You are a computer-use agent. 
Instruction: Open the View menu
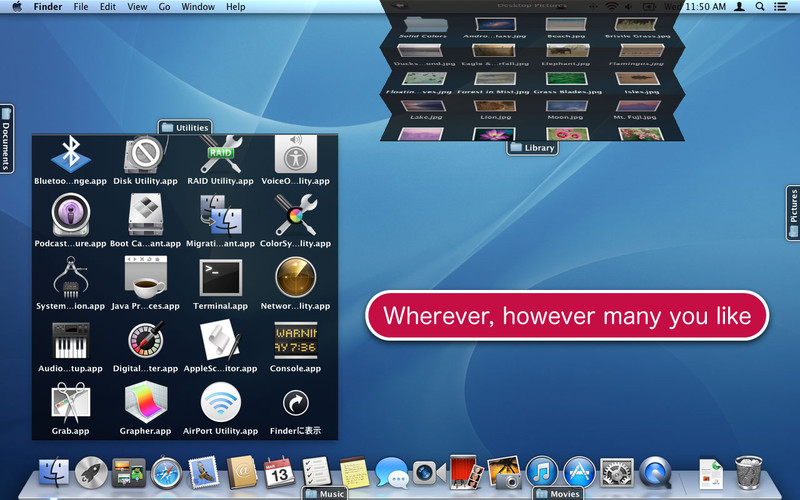(137, 7)
